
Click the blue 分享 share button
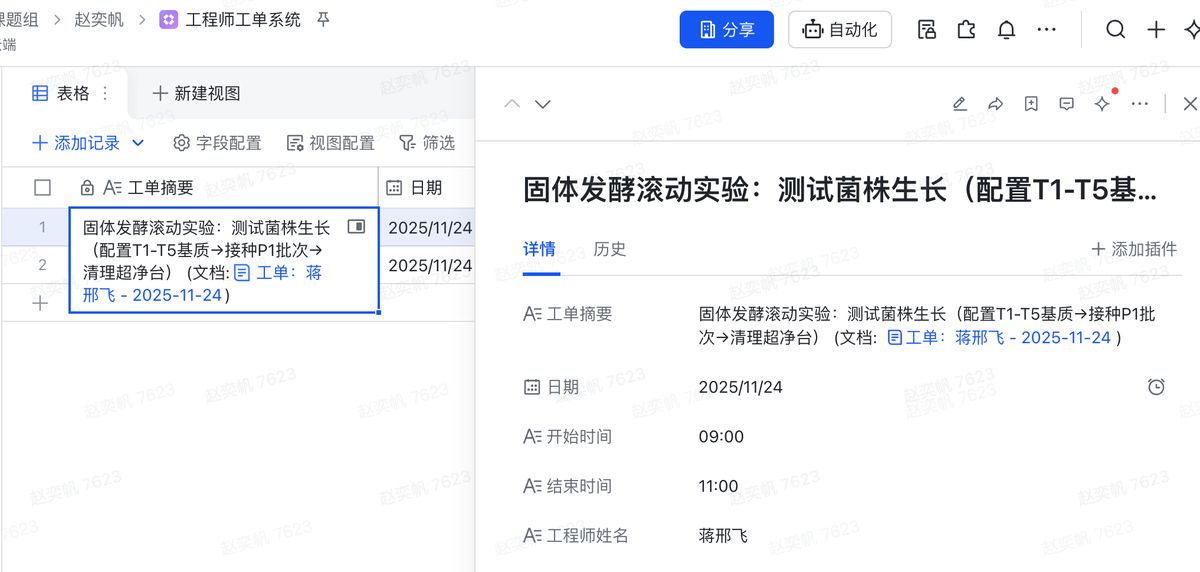(727, 30)
